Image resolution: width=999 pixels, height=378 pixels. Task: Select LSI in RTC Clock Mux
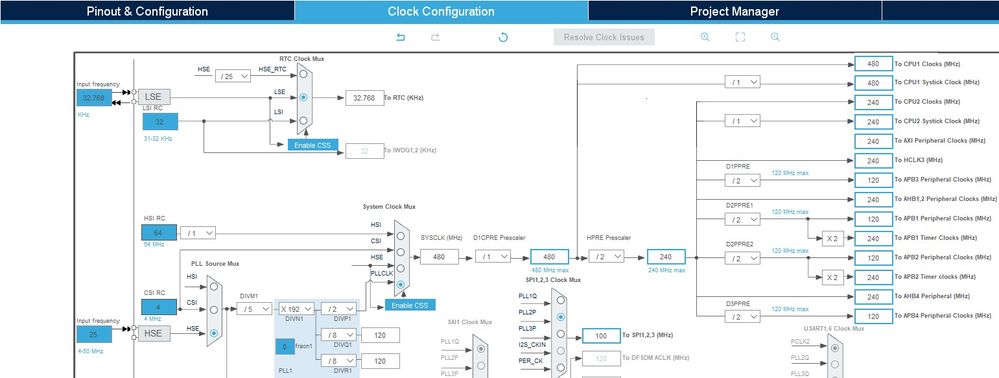click(303, 120)
